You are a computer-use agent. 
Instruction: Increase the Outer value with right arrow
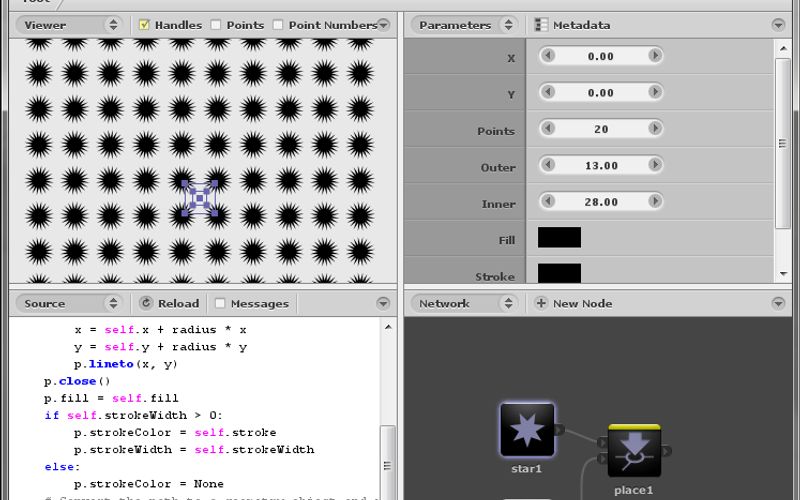click(655, 165)
